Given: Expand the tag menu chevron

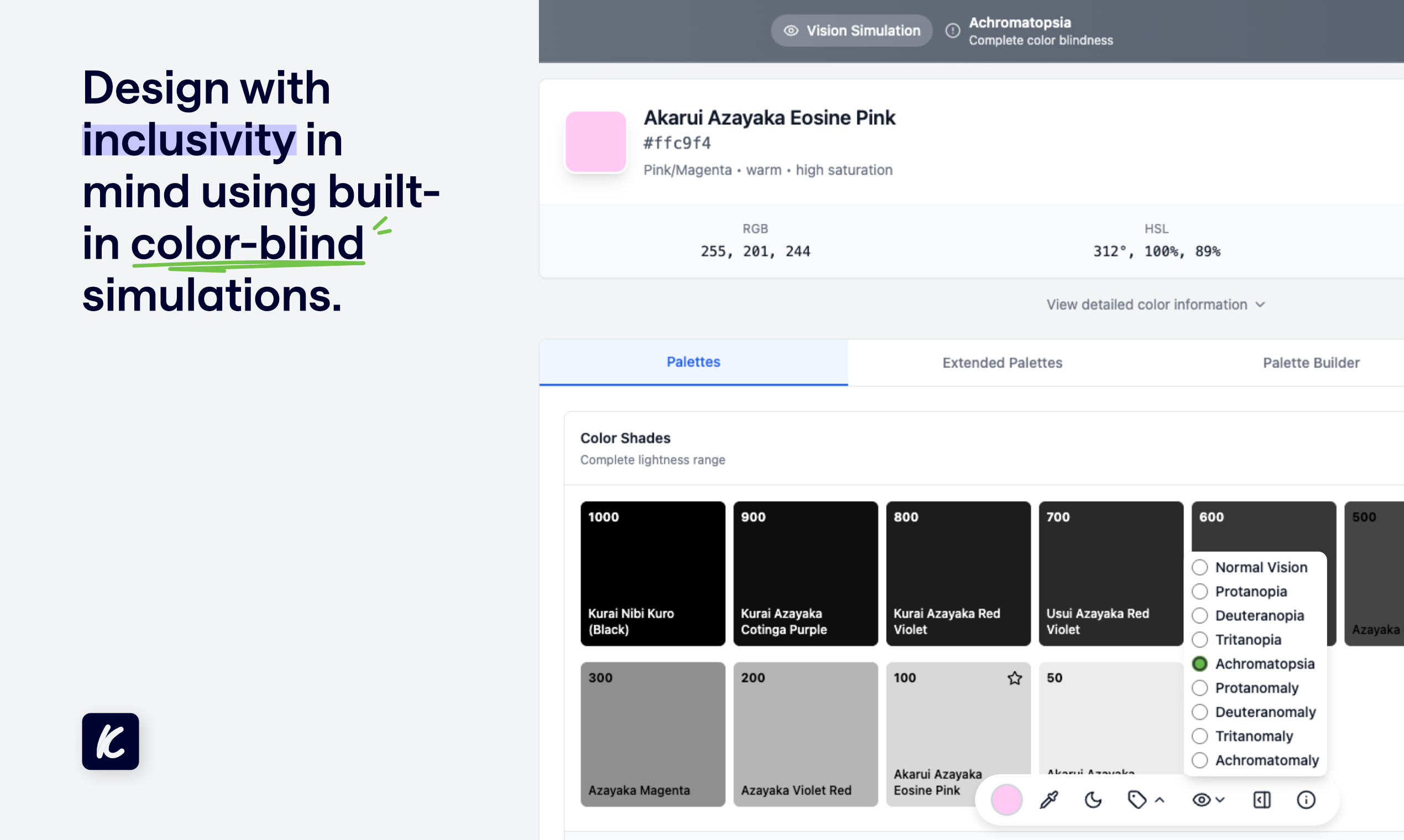Looking at the screenshot, I should pos(1160,800).
